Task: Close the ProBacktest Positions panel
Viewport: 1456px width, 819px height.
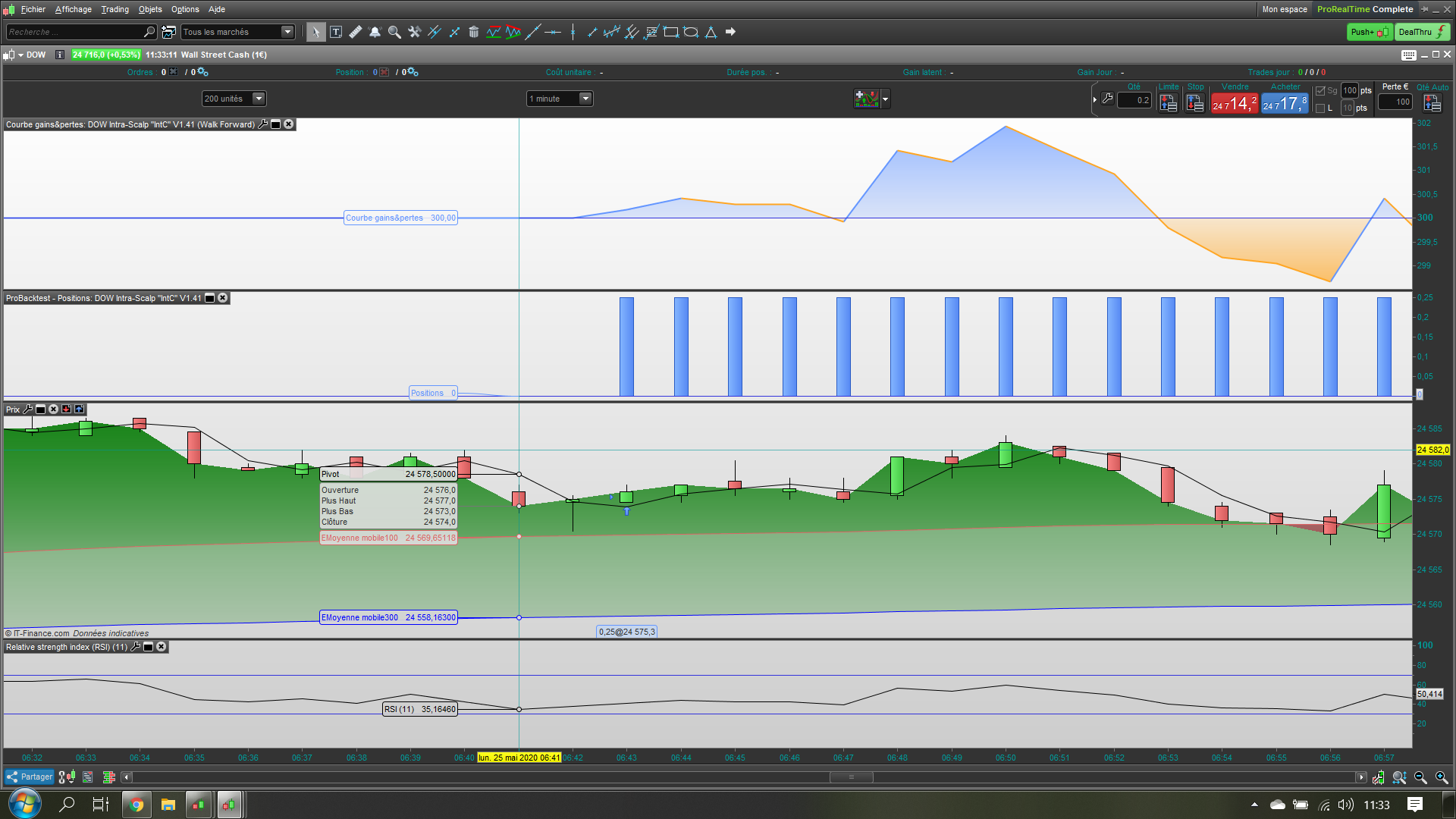Action: pyautogui.click(x=223, y=298)
